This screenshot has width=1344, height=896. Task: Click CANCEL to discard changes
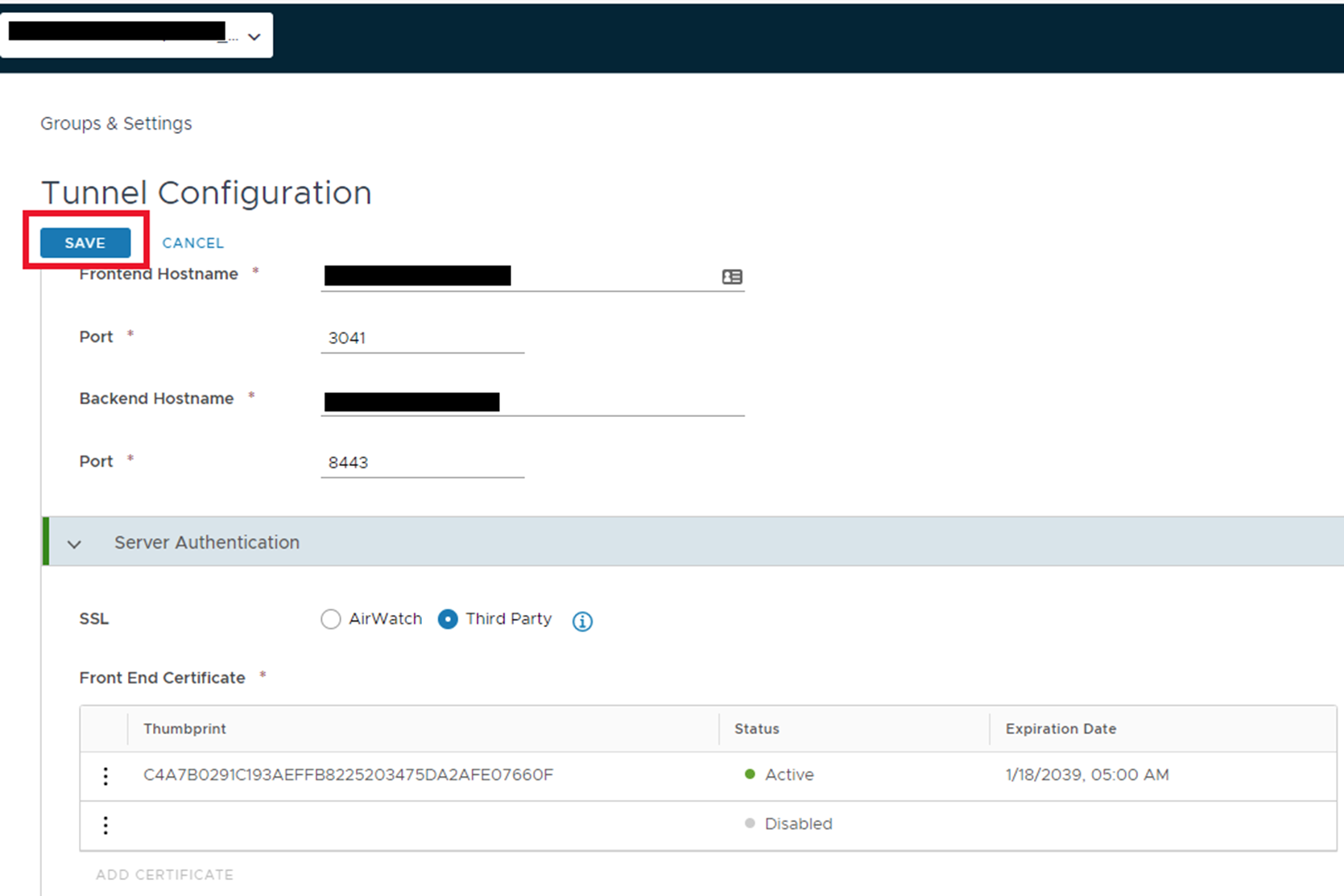pos(192,242)
